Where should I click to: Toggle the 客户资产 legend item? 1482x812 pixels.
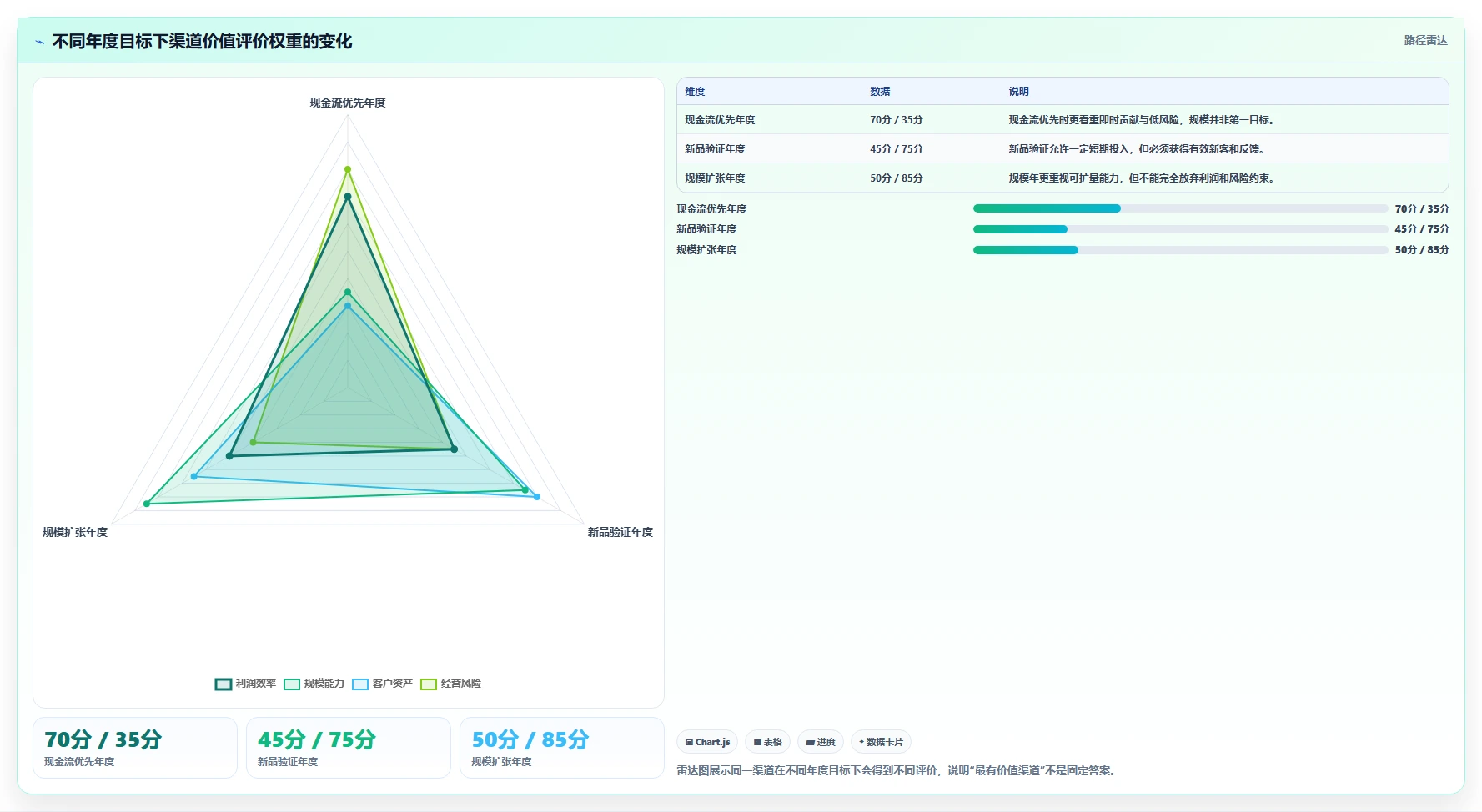pyautogui.click(x=383, y=684)
